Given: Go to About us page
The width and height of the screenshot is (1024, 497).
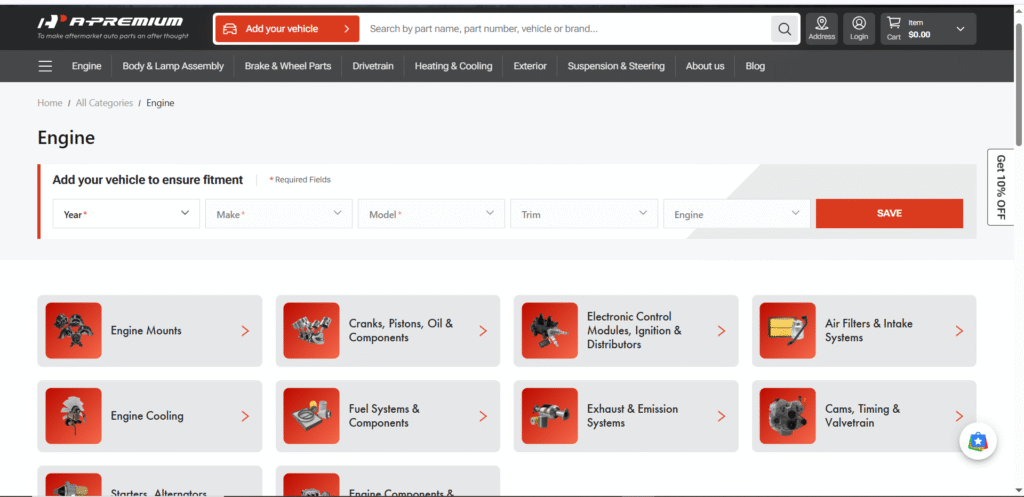Looking at the screenshot, I should 705,66.
